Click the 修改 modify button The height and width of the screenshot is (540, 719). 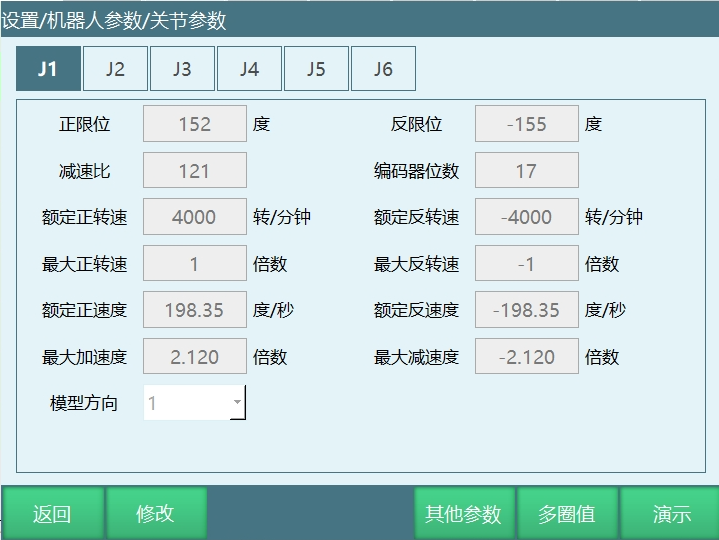(156, 514)
